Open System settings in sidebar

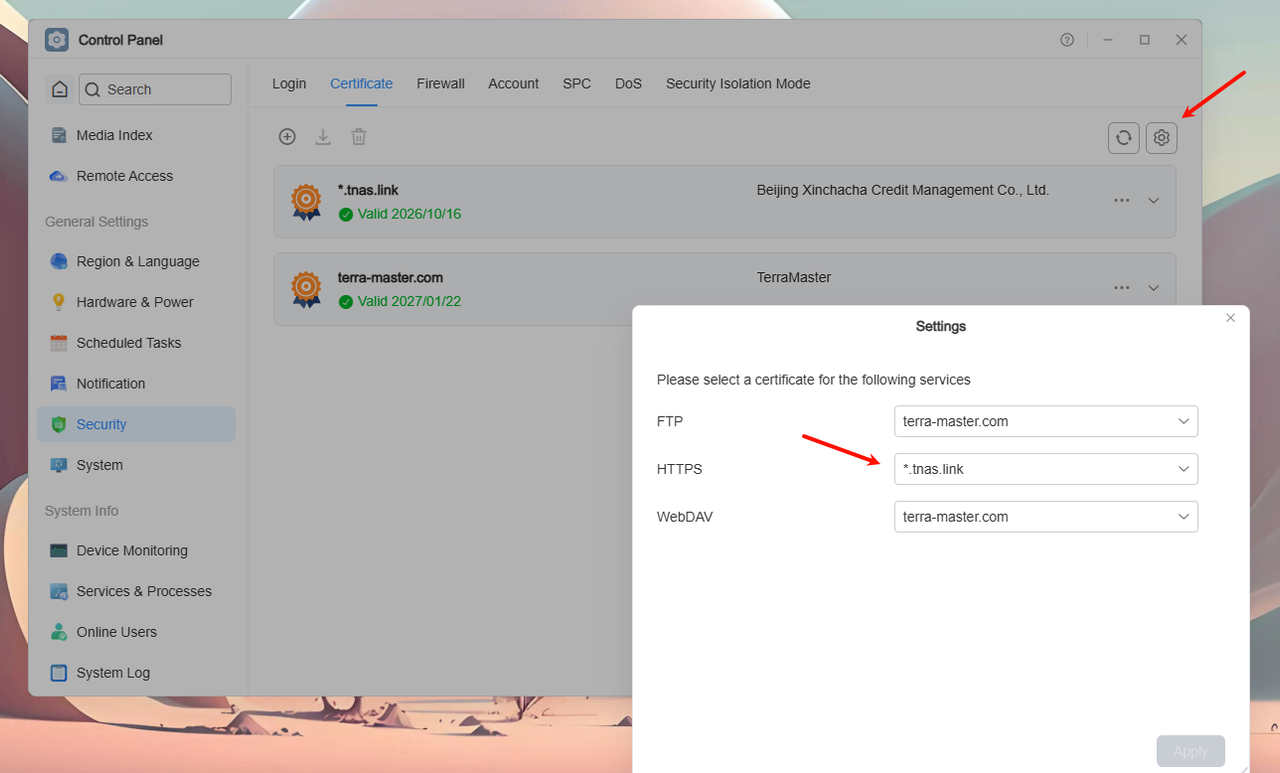tap(136, 465)
